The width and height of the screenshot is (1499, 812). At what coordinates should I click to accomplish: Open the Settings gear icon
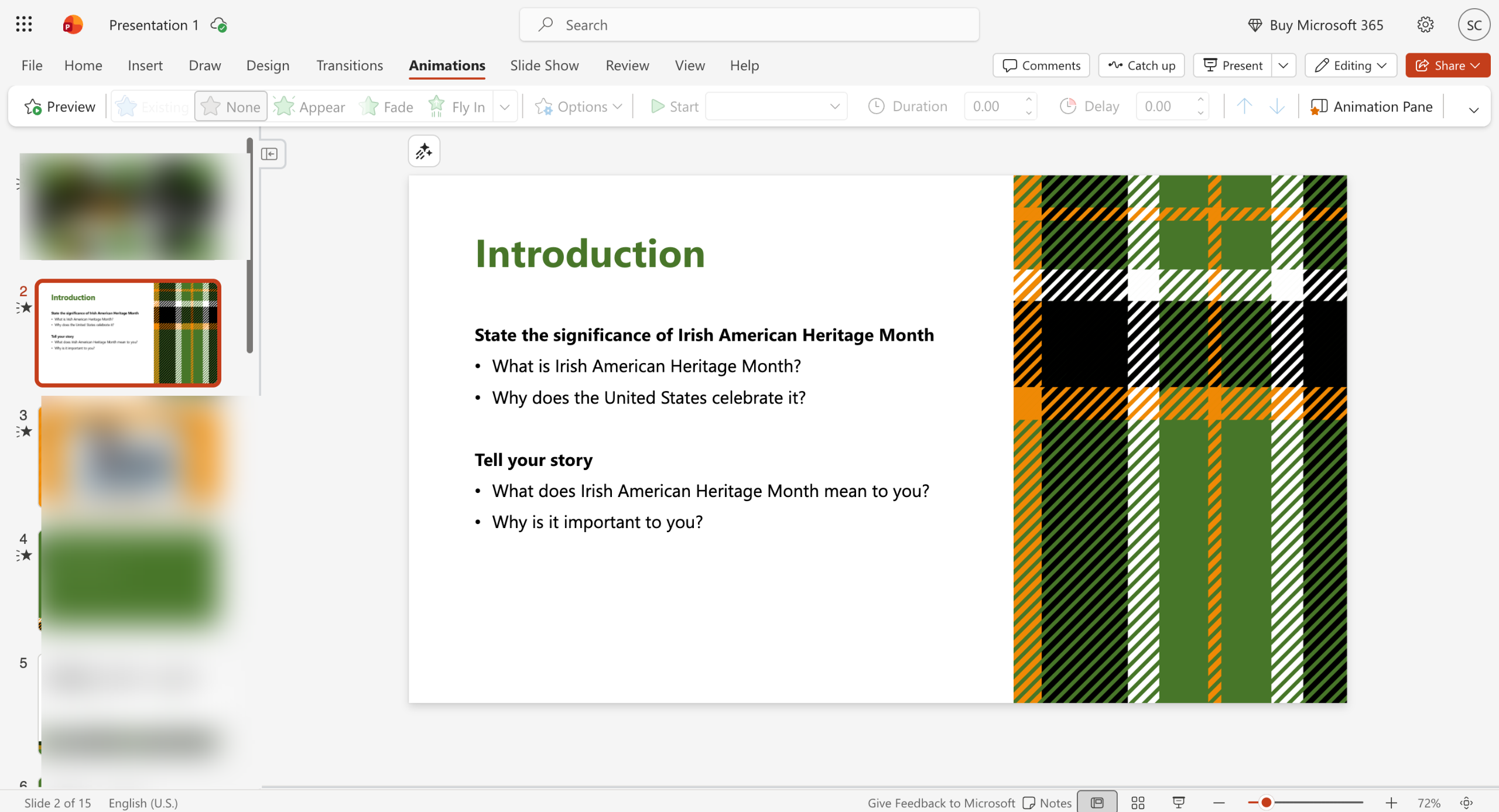[1425, 25]
